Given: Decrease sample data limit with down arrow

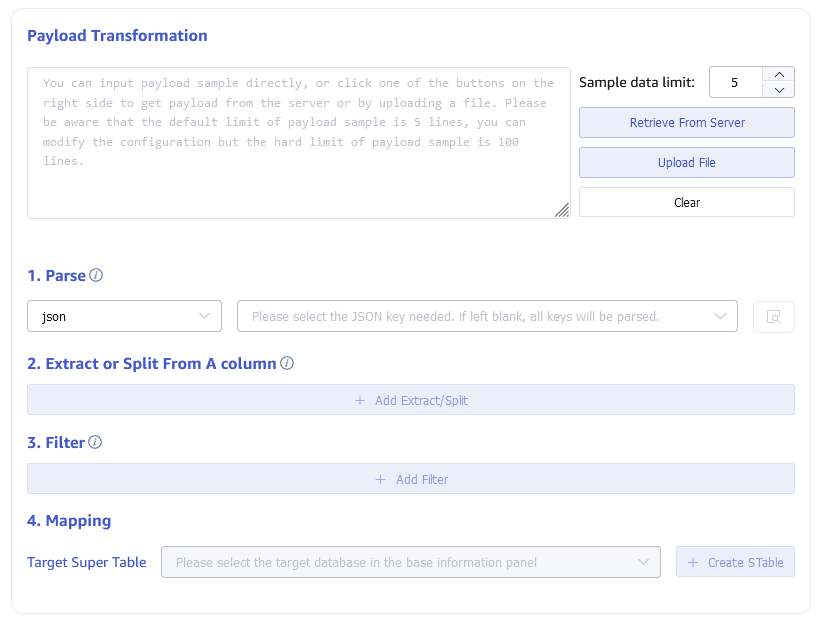Looking at the screenshot, I should click(778, 90).
